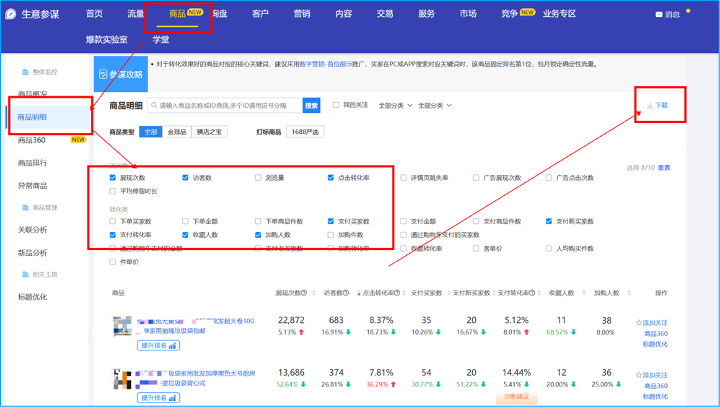Enable the 浏览量 checkbox
This screenshot has height=407, width=720.
coord(258,177)
